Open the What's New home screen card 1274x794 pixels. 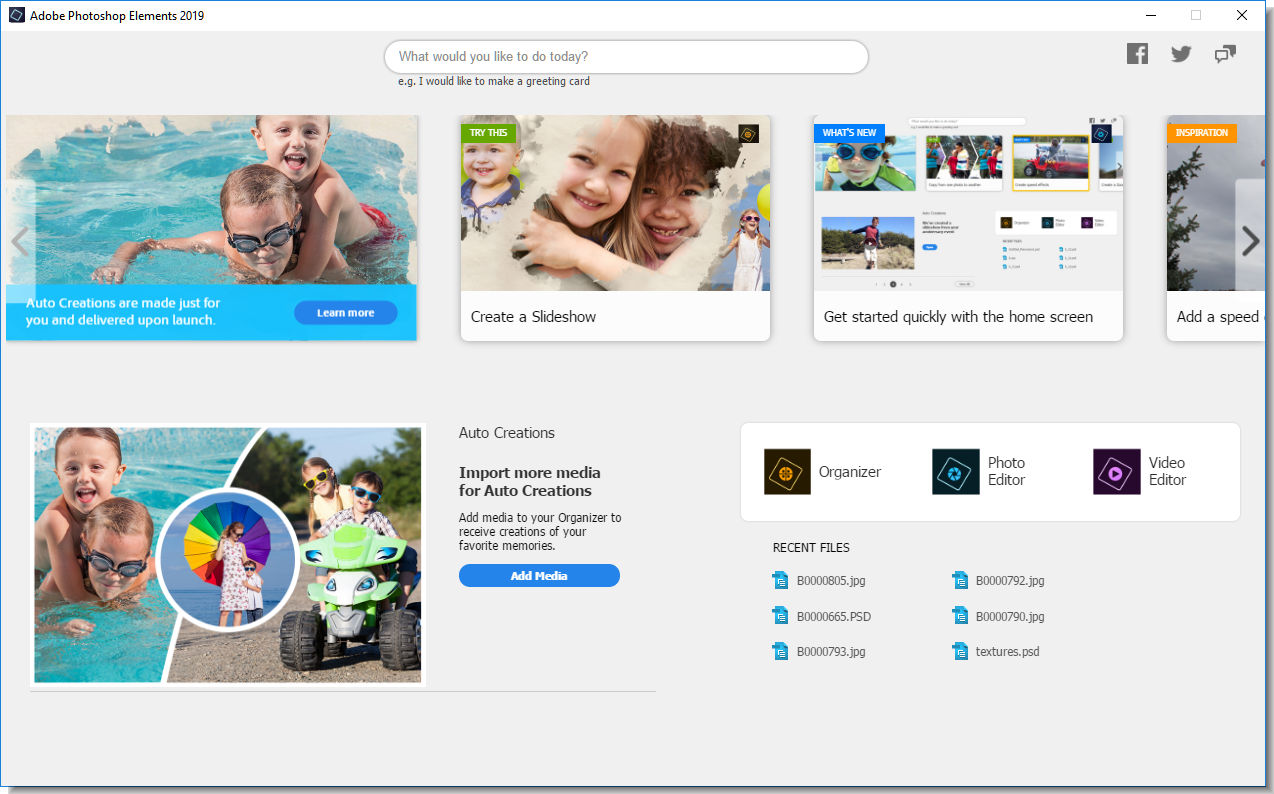pos(968,228)
